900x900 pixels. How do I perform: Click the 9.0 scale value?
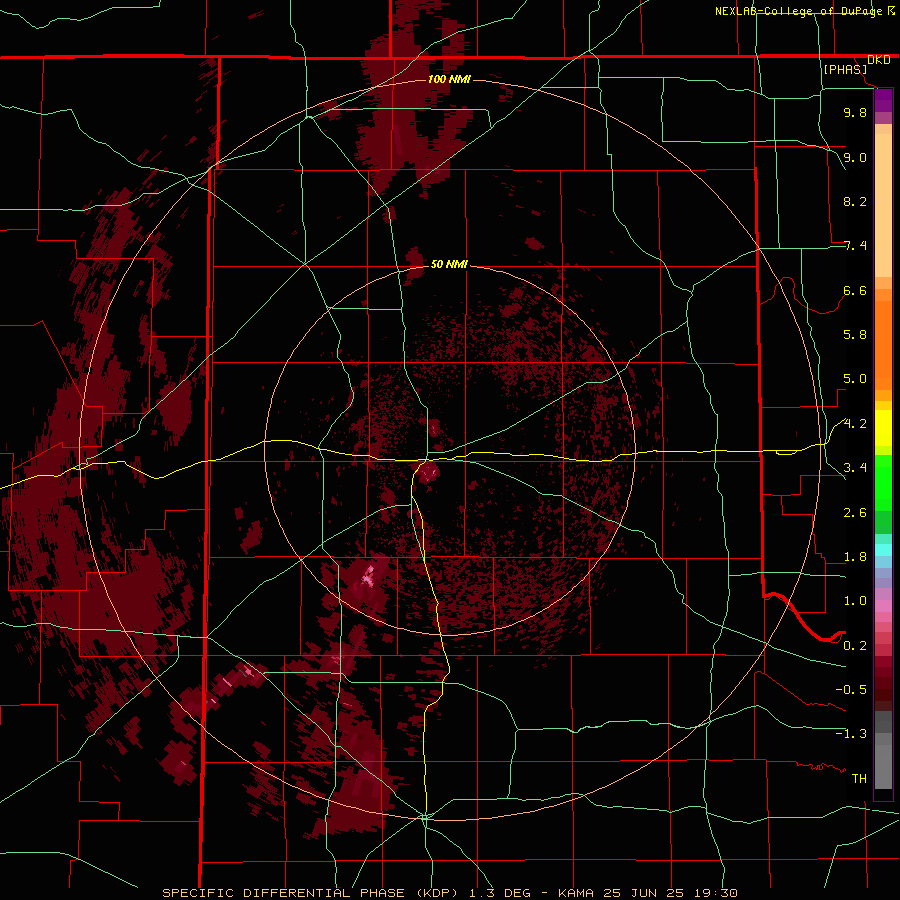click(855, 157)
